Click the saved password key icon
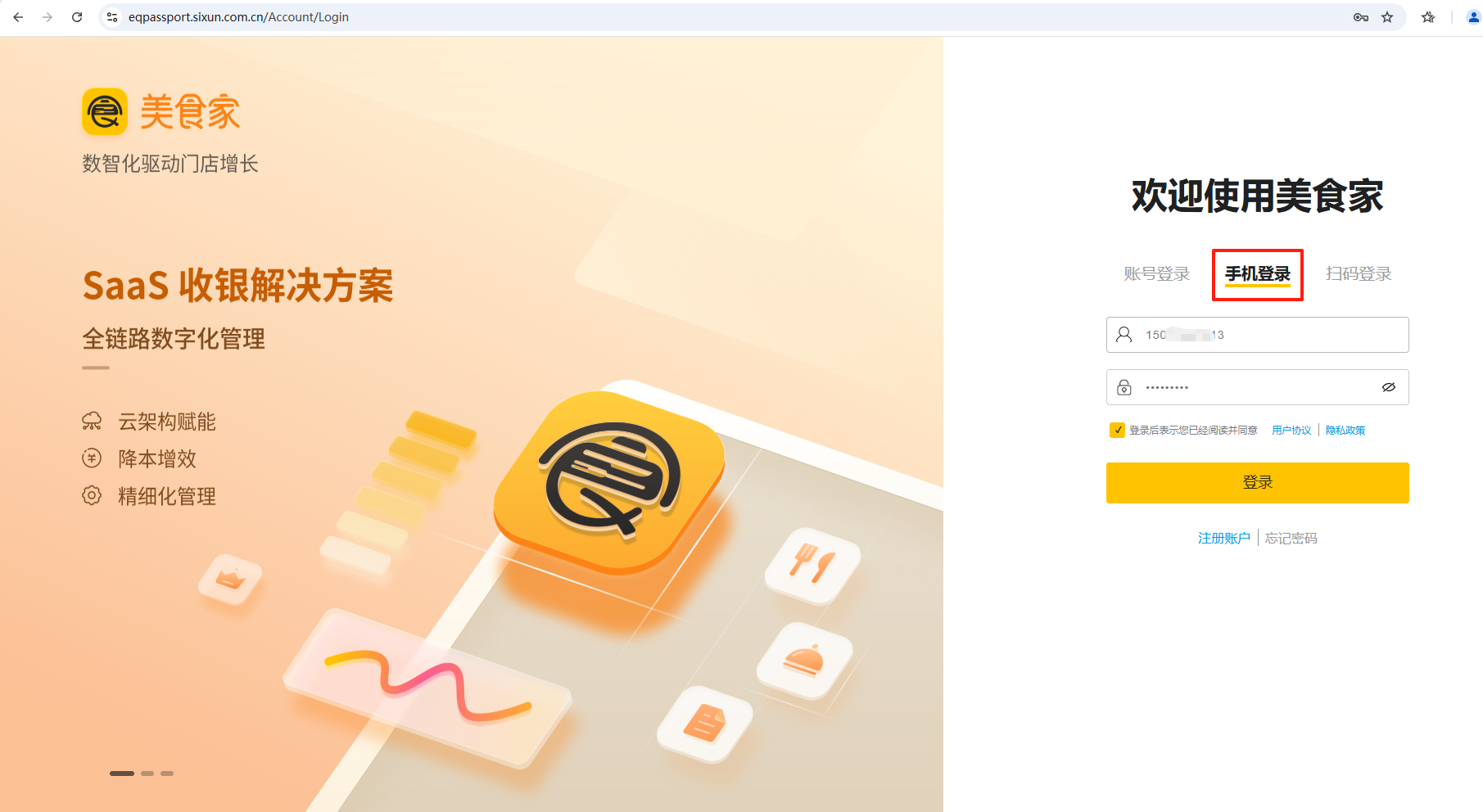 click(x=1361, y=17)
